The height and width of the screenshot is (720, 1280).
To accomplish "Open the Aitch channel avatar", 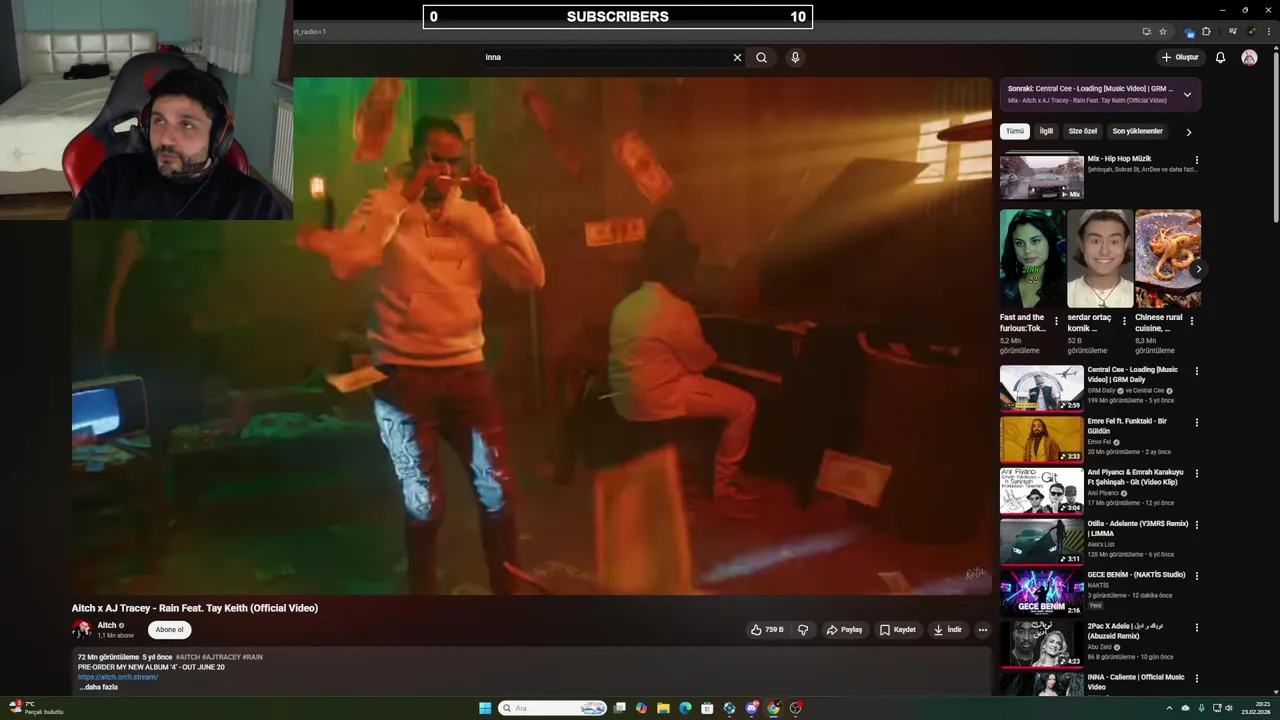I will [x=81, y=629].
